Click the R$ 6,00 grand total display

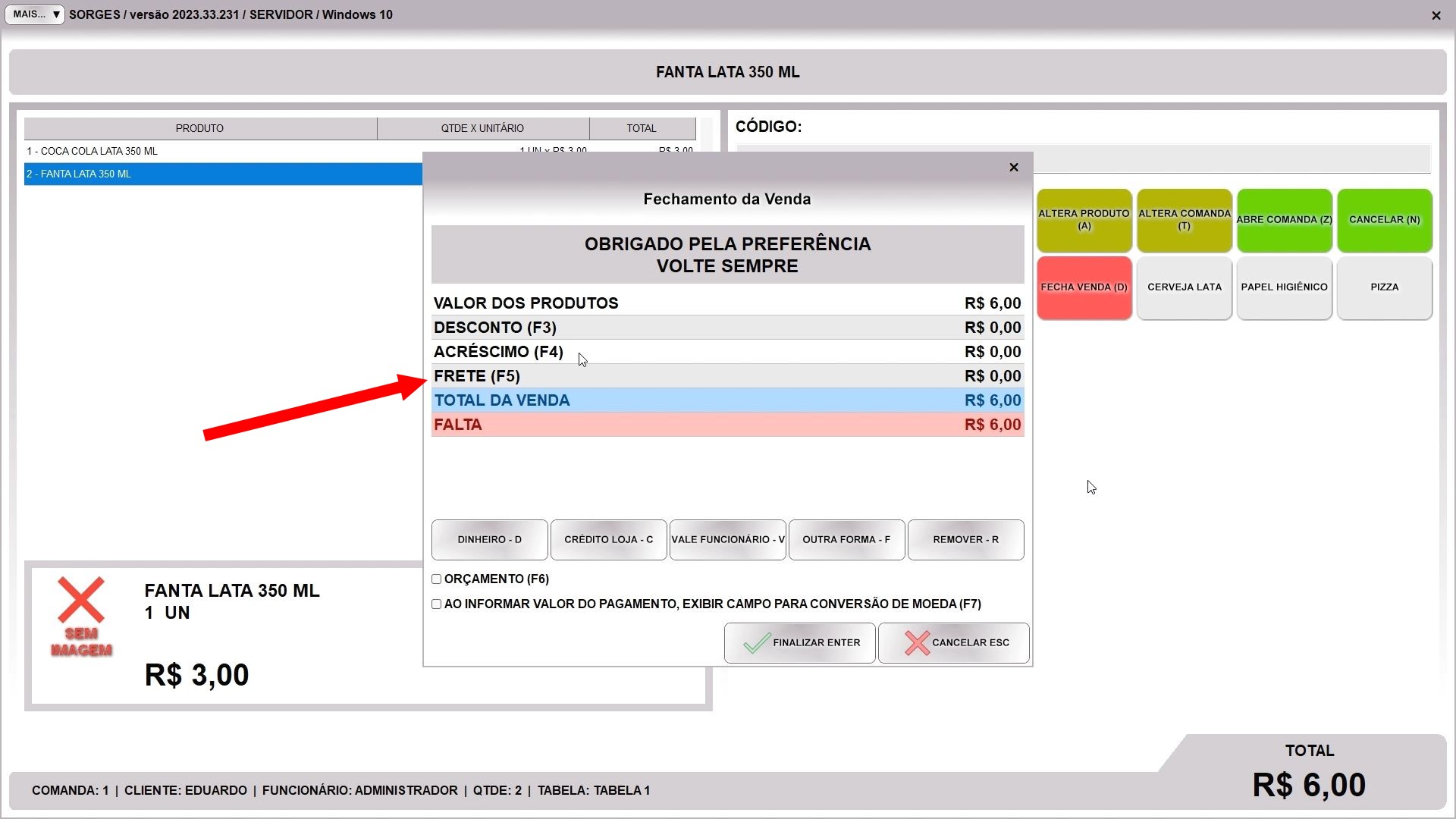pos(1310,786)
